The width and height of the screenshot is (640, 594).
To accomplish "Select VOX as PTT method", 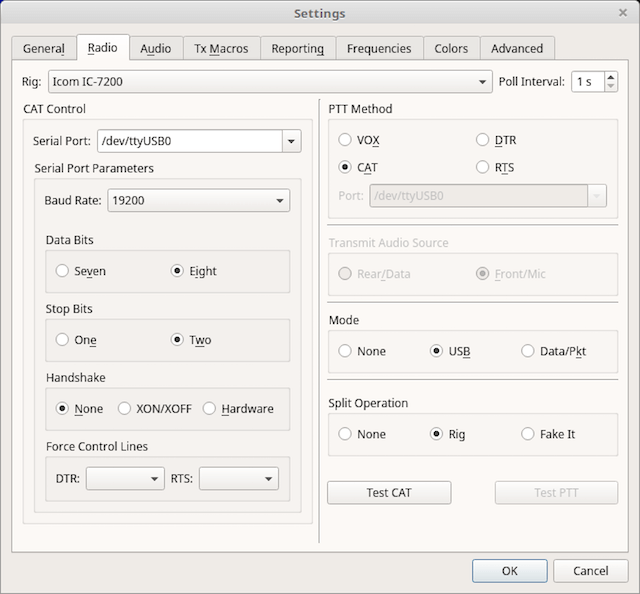I will [346, 140].
